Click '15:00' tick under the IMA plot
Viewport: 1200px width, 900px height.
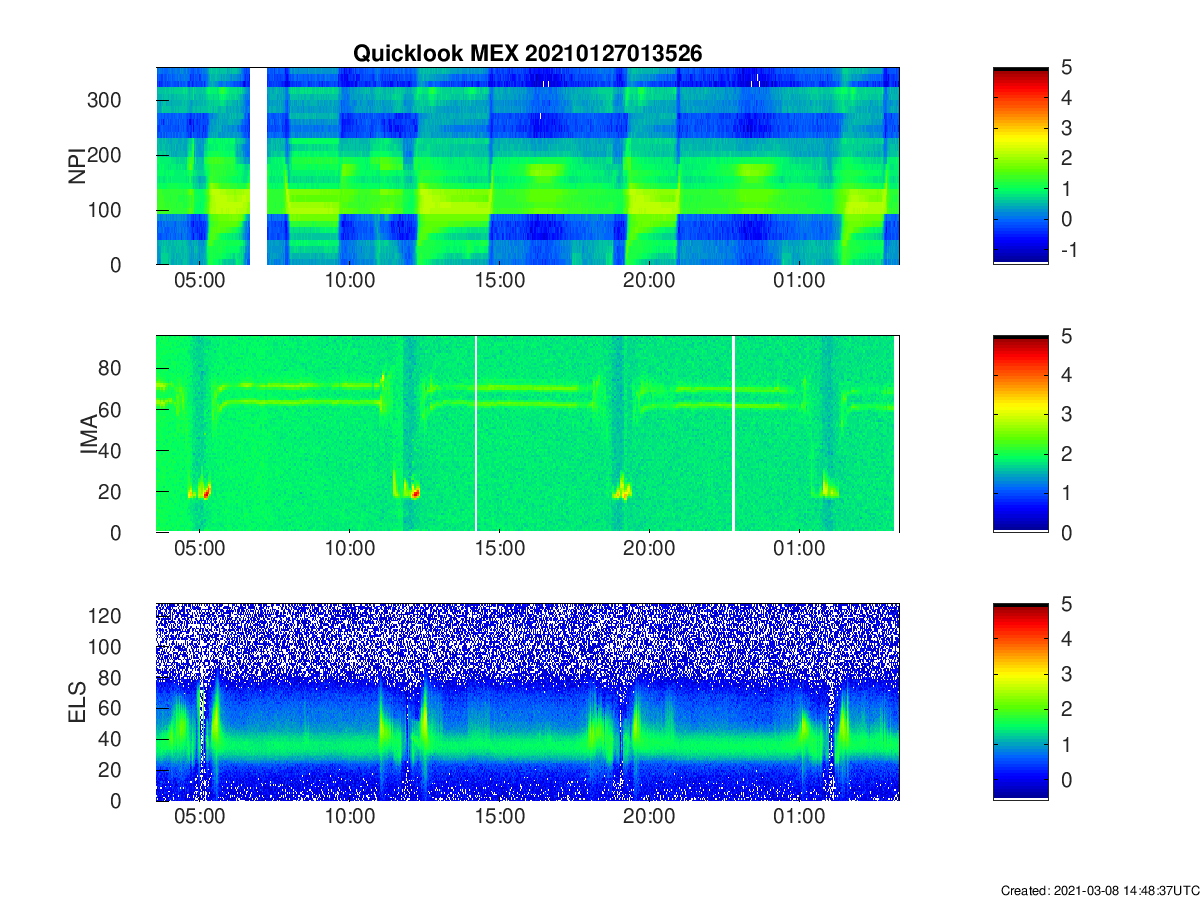coord(500,549)
